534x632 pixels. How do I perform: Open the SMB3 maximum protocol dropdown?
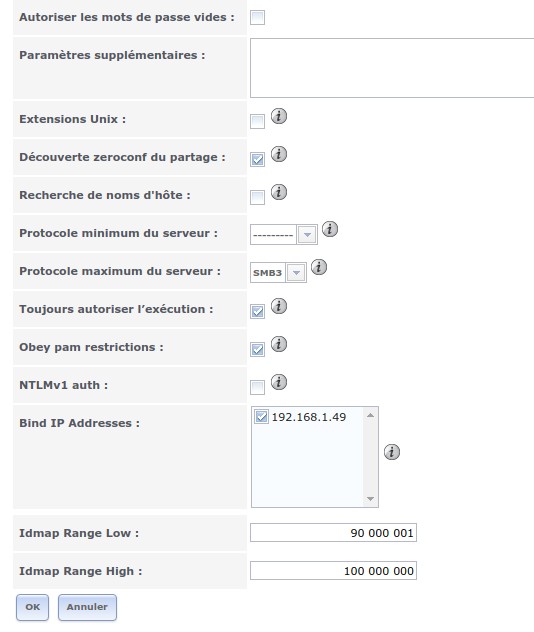(278, 273)
